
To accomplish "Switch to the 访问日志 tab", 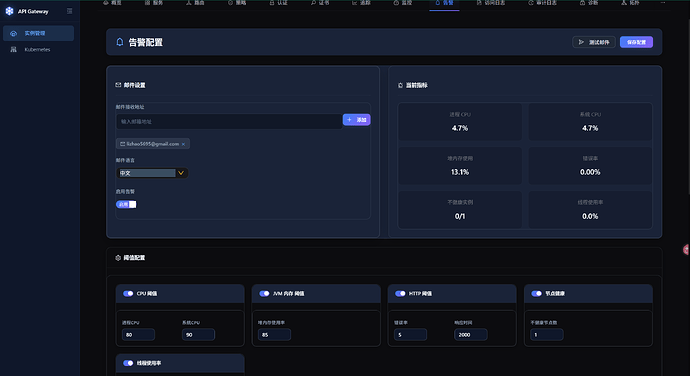I will click(491, 3).
